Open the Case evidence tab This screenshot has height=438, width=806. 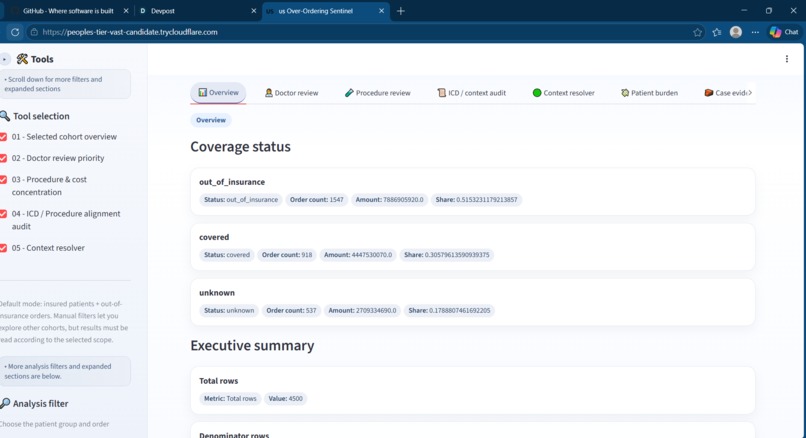(727, 93)
